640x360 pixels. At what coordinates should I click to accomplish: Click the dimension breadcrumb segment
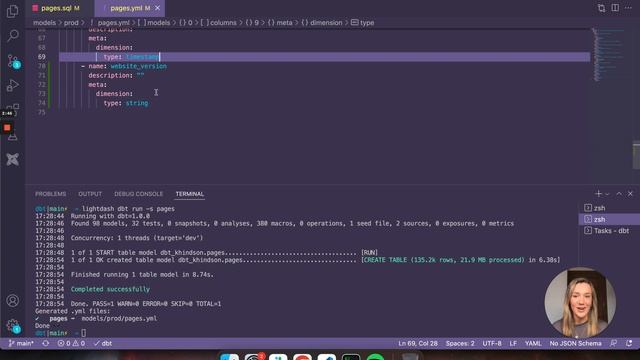click(322, 23)
